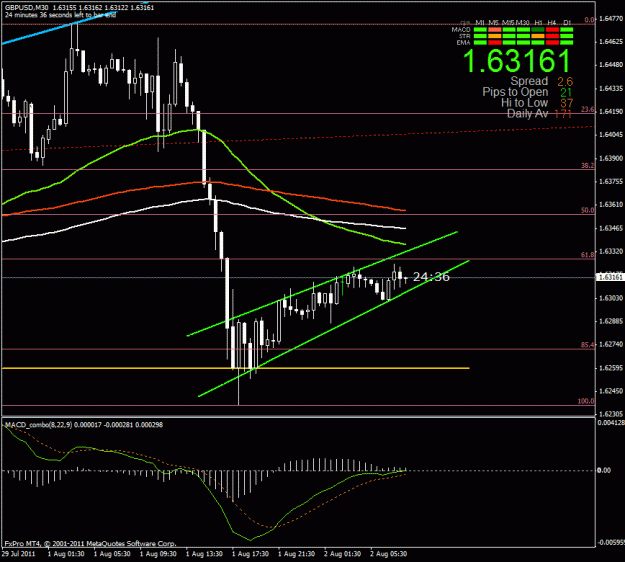Click the 1.64770 price axis label
The height and width of the screenshot is (562, 625).
coord(611,18)
